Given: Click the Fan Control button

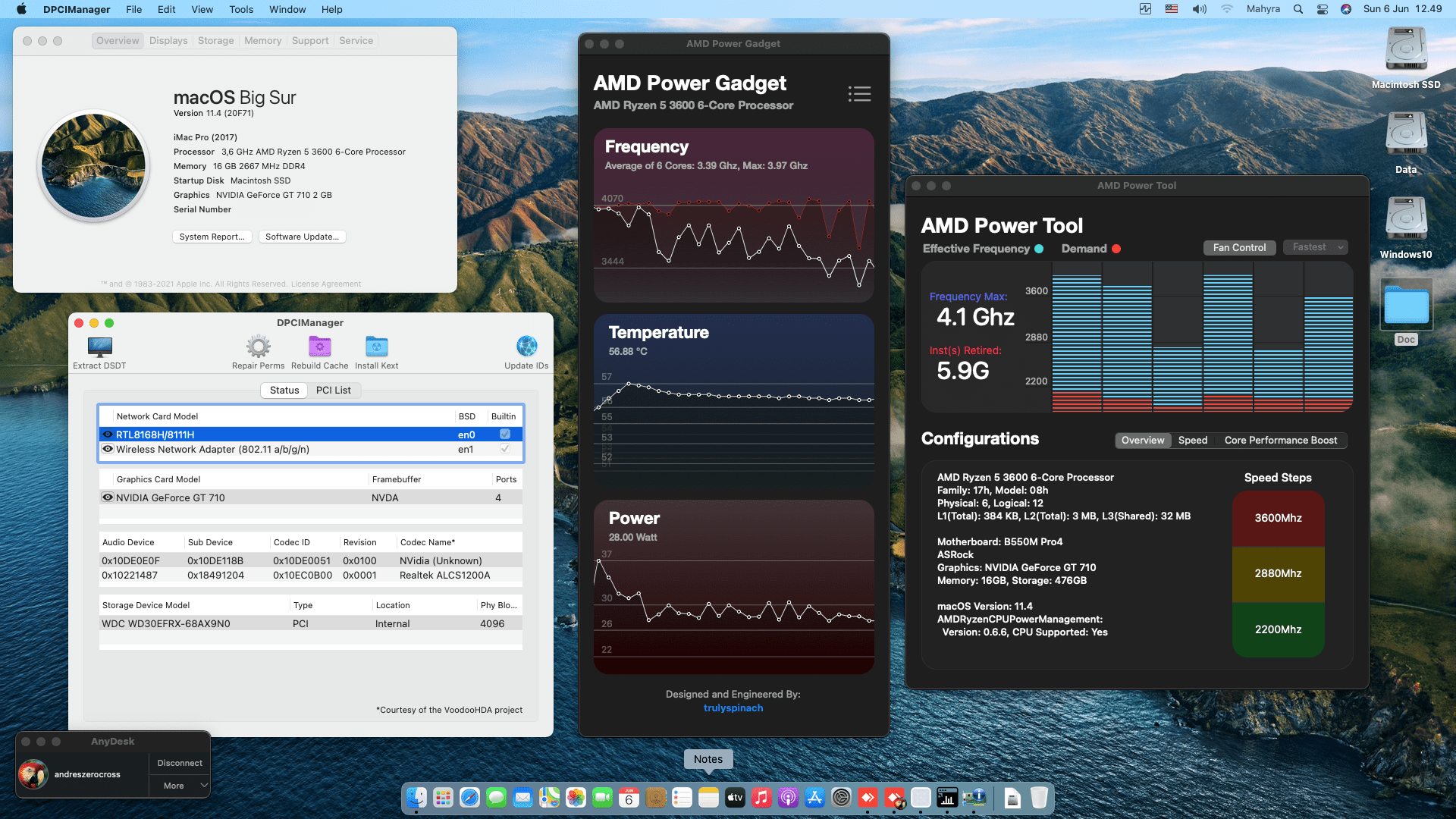Looking at the screenshot, I should pos(1239,247).
